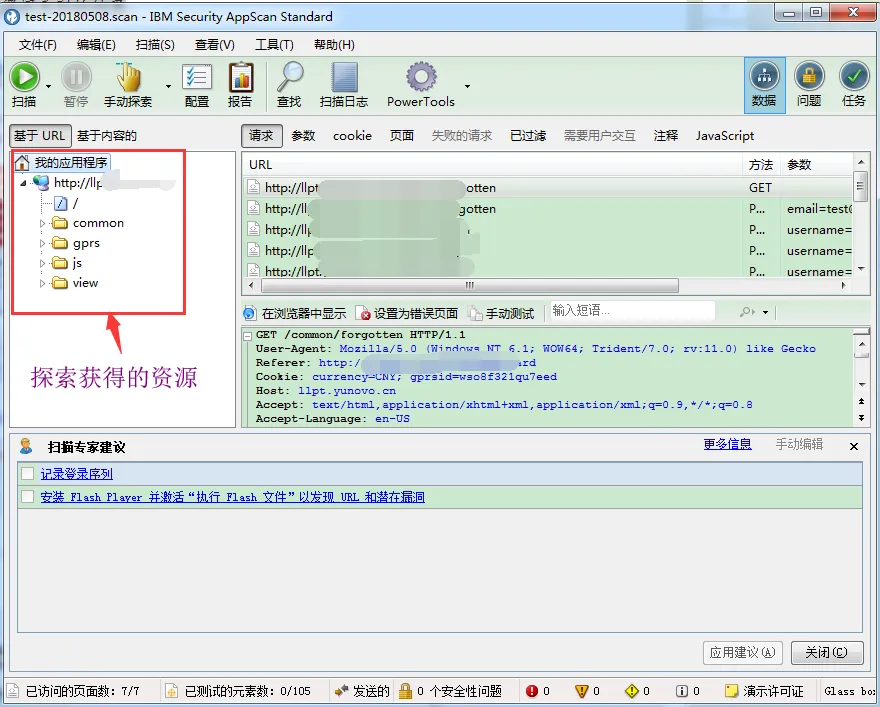Open the 工具(T) menu
This screenshot has width=880, height=707.
pyautogui.click(x=274, y=45)
